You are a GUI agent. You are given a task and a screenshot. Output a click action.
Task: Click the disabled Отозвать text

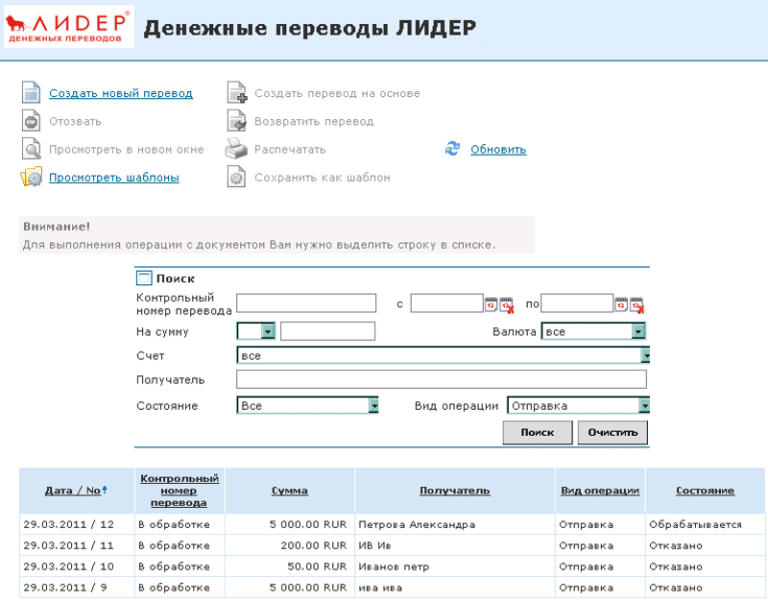pos(75,121)
